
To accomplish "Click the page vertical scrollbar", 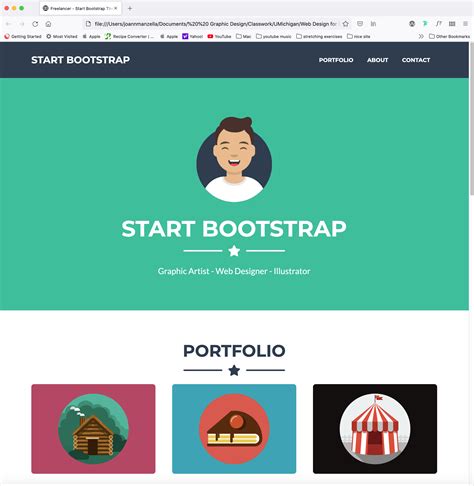I will [x=472, y=118].
